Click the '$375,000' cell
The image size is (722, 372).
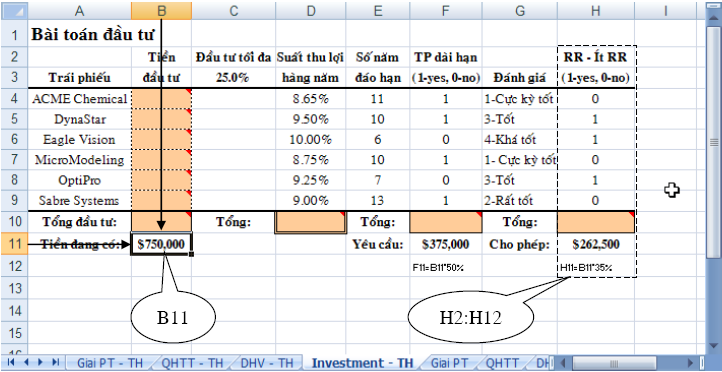click(x=445, y=244)
